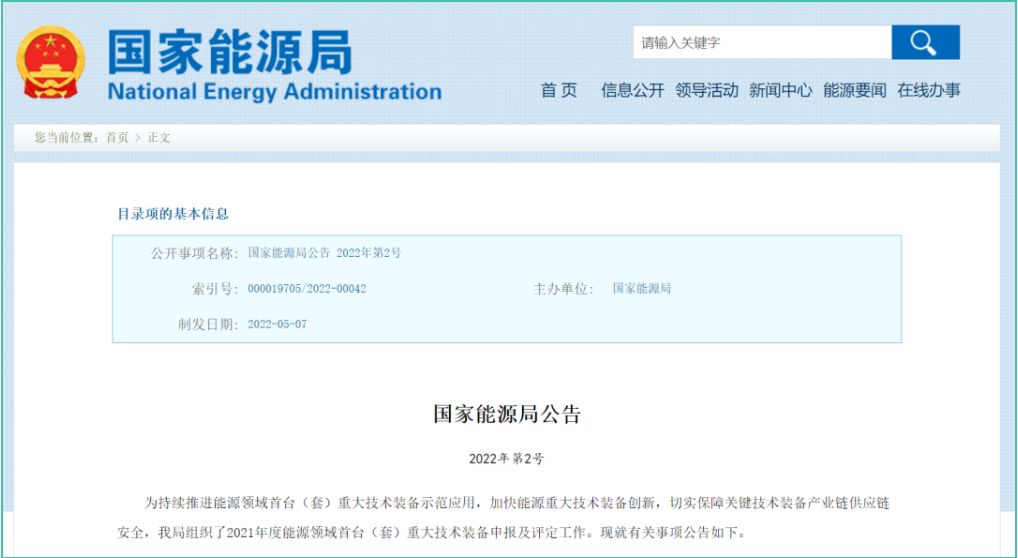Screen dimensions: 1018x558
Task: Click the article title 国家能源局公告
Action: click(x=506, y=414)
